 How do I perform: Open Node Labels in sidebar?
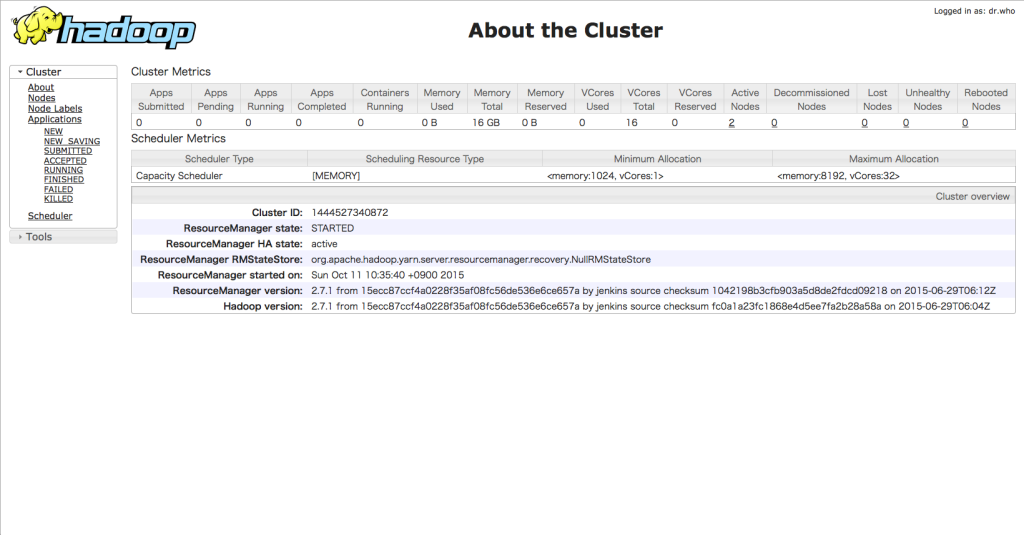pyautogui.click(x=55, y=109)
